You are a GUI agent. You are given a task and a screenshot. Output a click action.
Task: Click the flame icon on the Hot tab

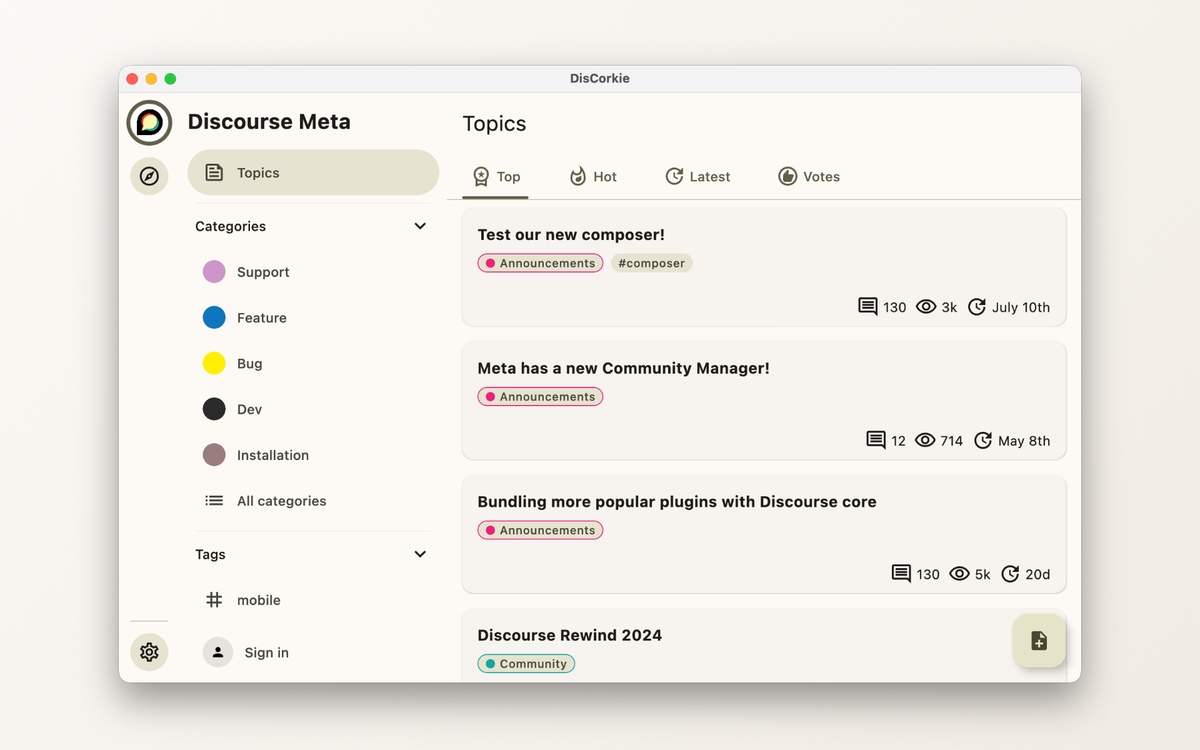576,176
